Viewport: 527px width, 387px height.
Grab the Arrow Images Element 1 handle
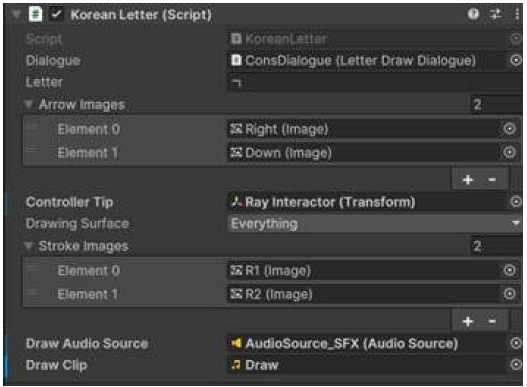[33, 150]
